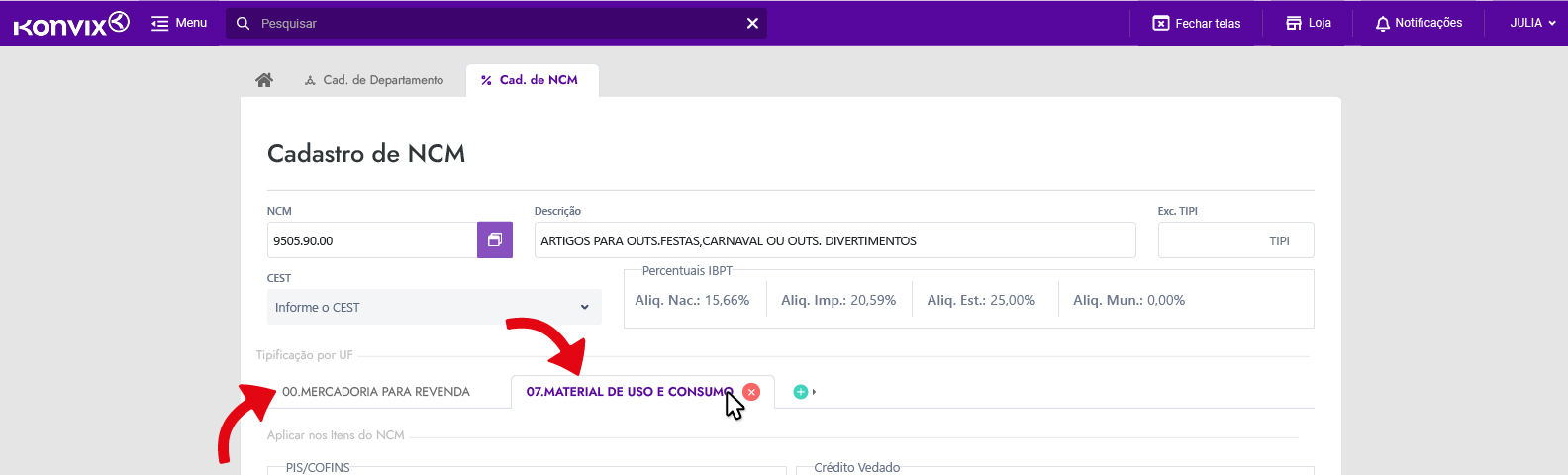Image resolution: width=1568 pixels, height=475 pixels.
Task: Click Aliq. Nac.: 15,66% value
Action: tap(692, 300)
